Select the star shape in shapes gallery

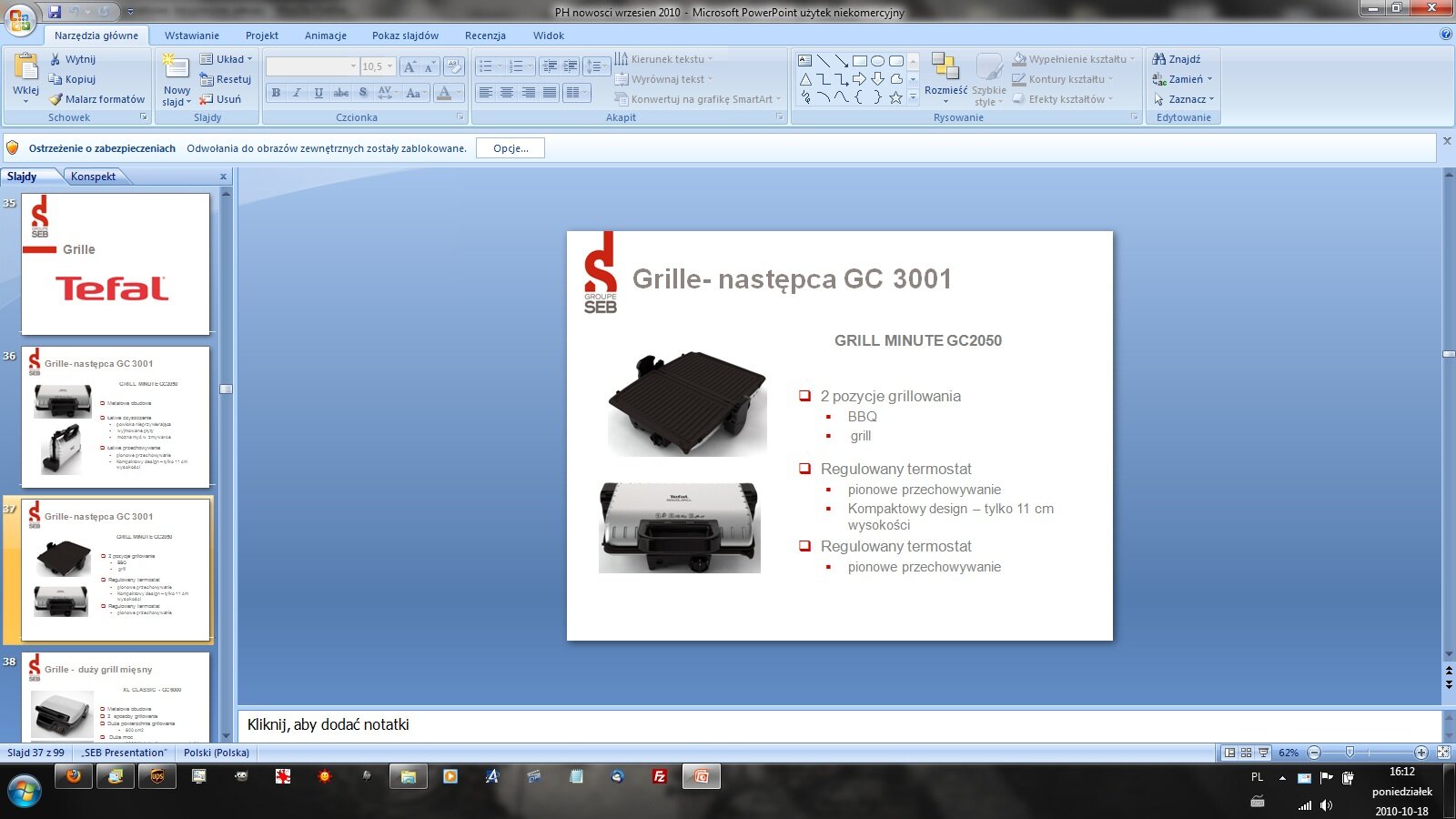[x=895, y=98]
